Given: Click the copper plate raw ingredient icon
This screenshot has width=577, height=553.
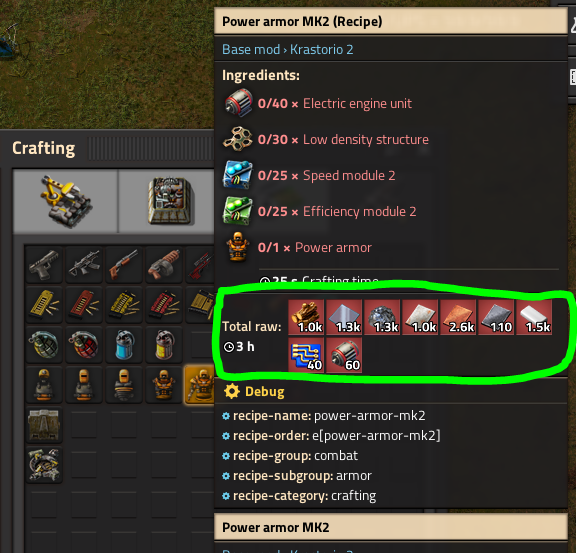Looking at the screenshot, I should (x=458, y=317).
